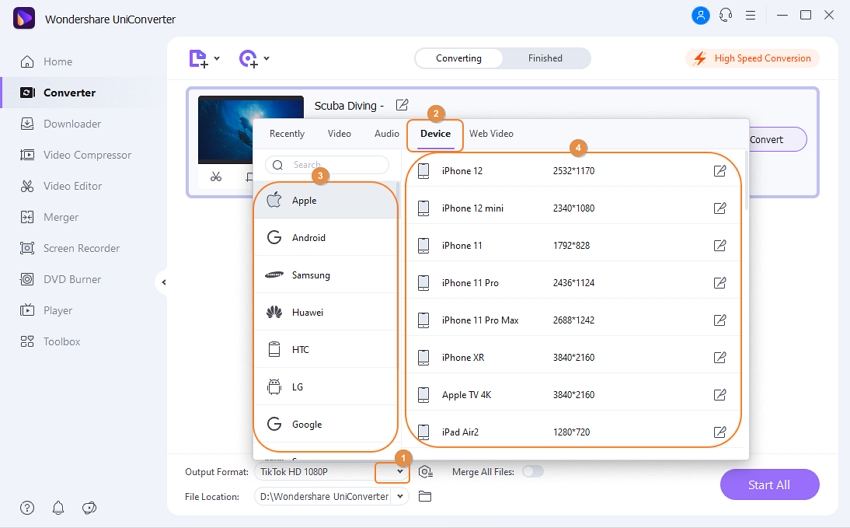Select the iPad Air2 preset

[x=573, y=432]
